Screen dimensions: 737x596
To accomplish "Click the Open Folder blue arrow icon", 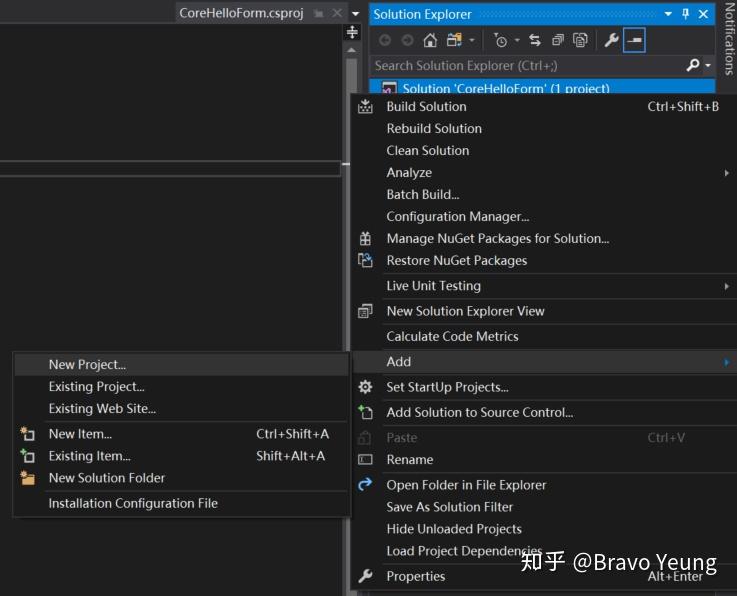I will (365, 484).
